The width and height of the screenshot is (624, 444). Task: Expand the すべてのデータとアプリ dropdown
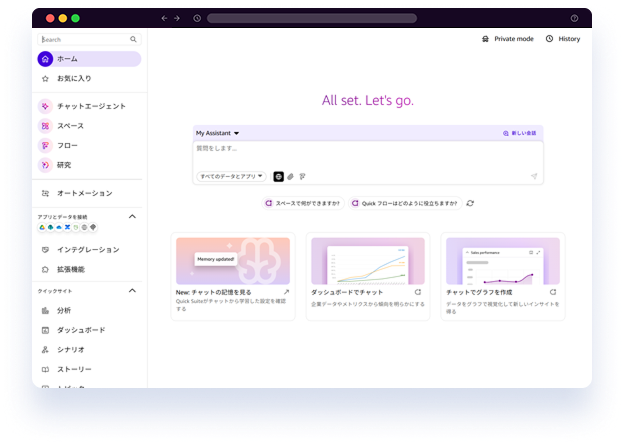(x=231, y=176)
